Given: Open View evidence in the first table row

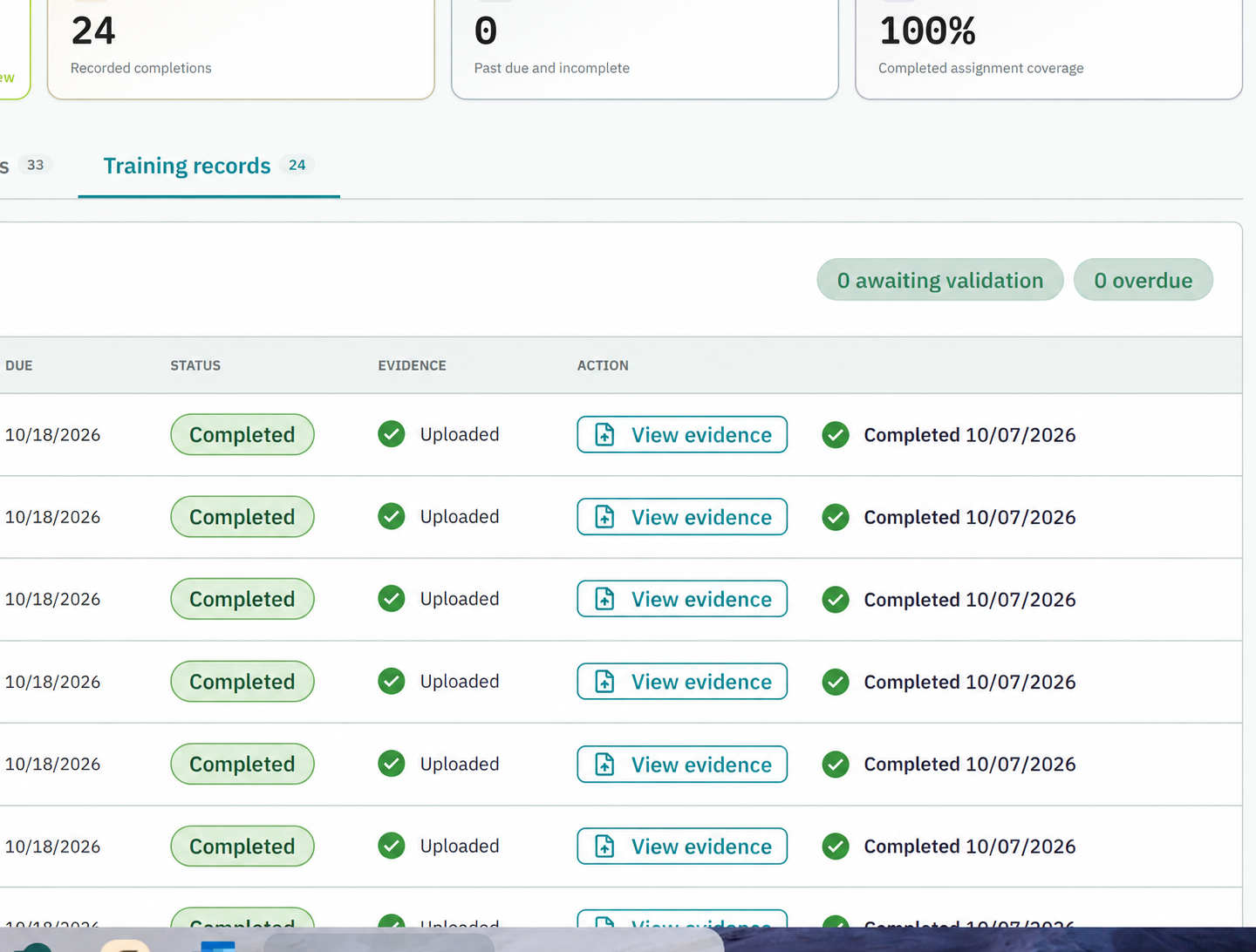Looking at the screenshot, I should point(682,434).
